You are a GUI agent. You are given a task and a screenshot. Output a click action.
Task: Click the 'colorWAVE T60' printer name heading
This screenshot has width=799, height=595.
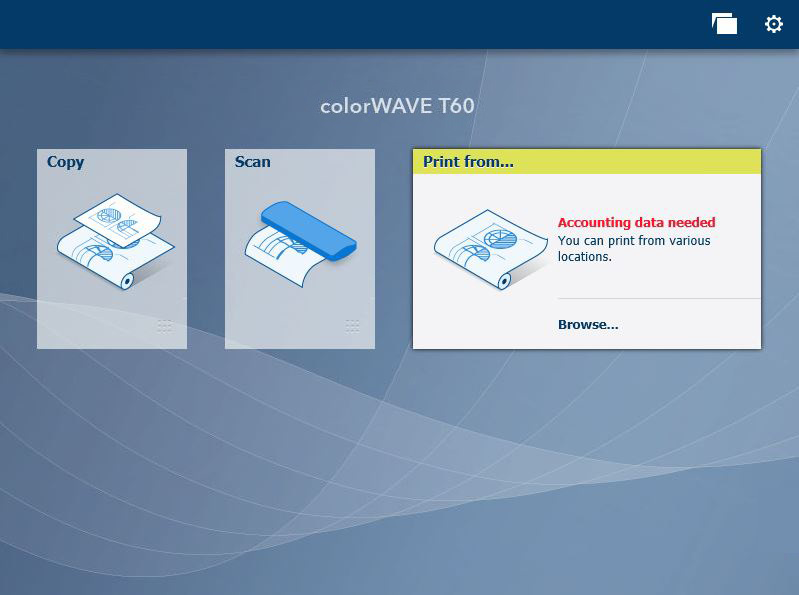pyautogui.click(x=397, y=106)
